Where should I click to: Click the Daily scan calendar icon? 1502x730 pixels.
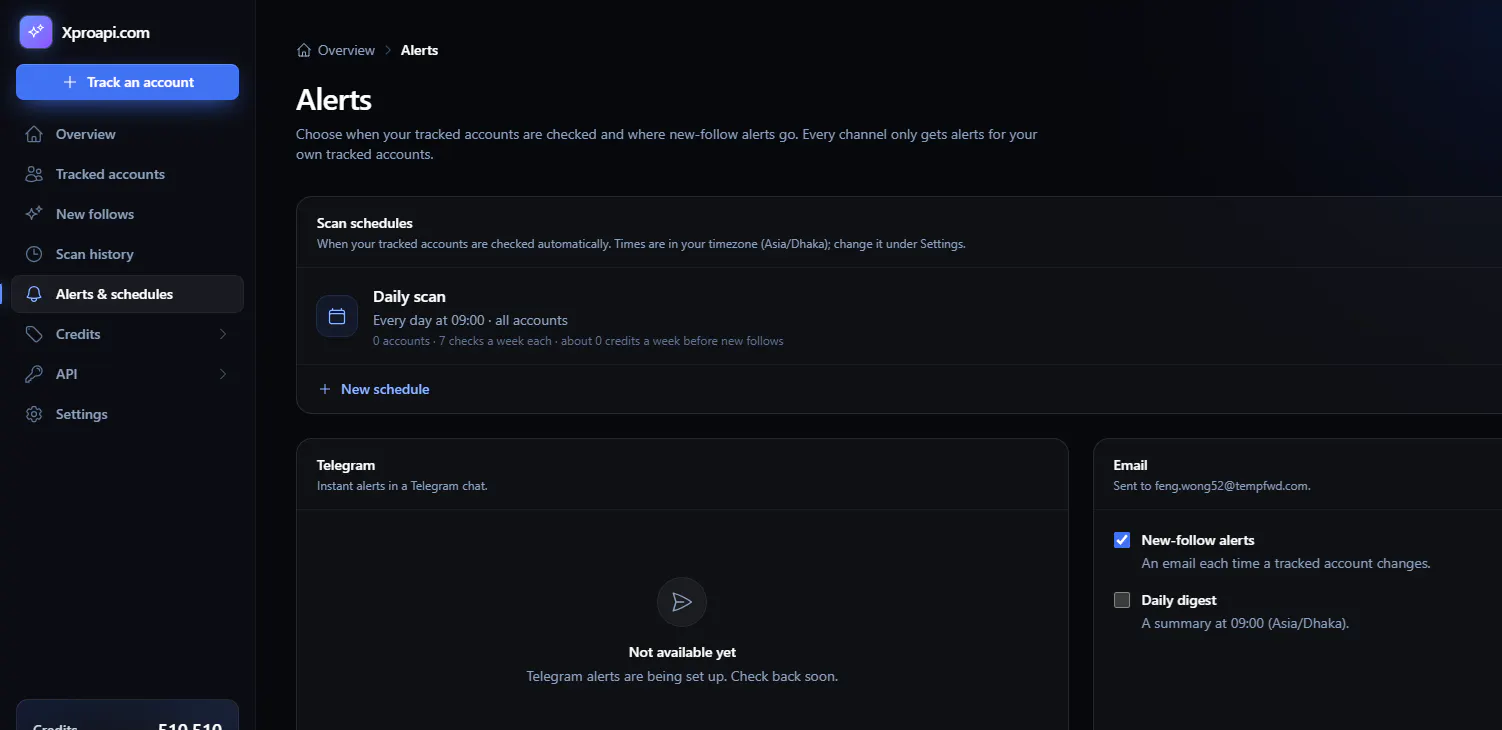(x=337, y=316)
